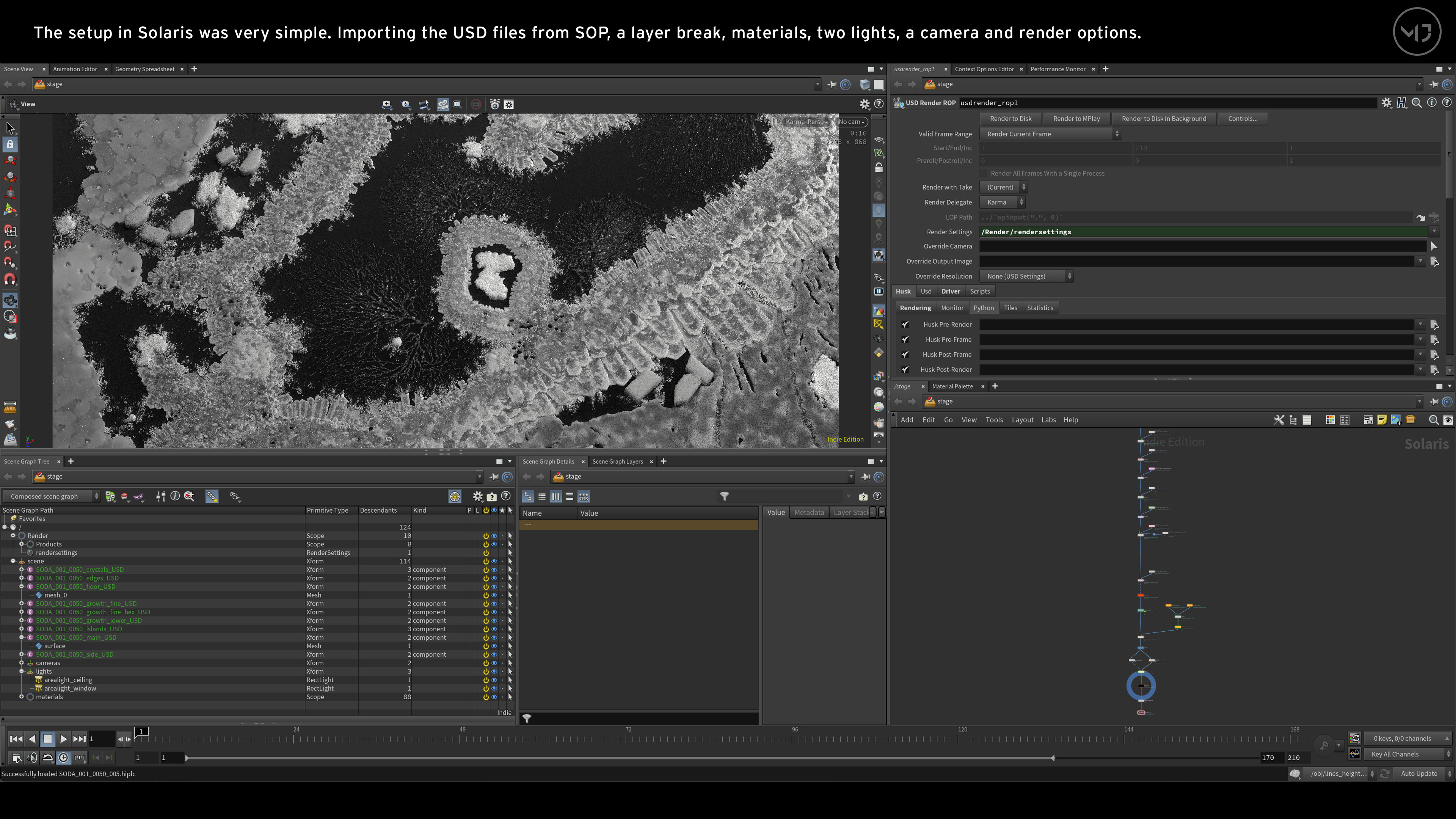Jump to first frame in playbar
This screenshot has width=1456, height=819.
coord(16,739)
